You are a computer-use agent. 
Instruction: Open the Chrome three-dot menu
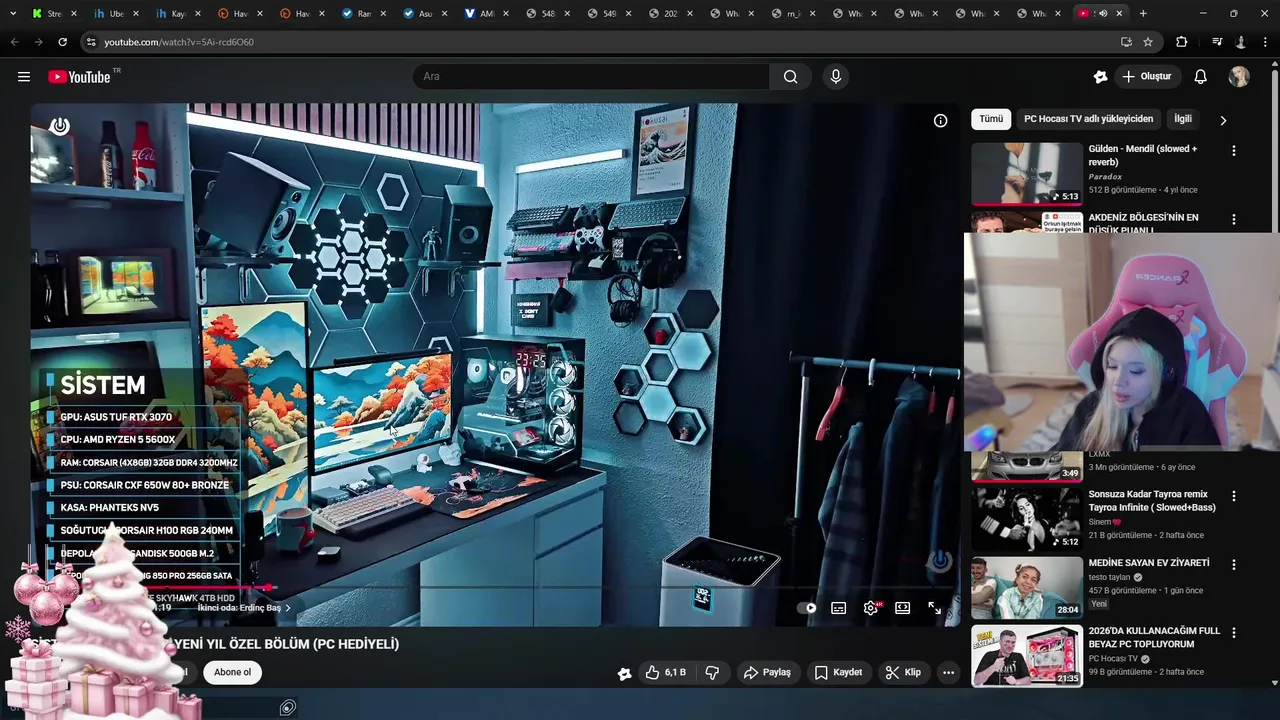pyautogui.click(x=1266, y=42)
